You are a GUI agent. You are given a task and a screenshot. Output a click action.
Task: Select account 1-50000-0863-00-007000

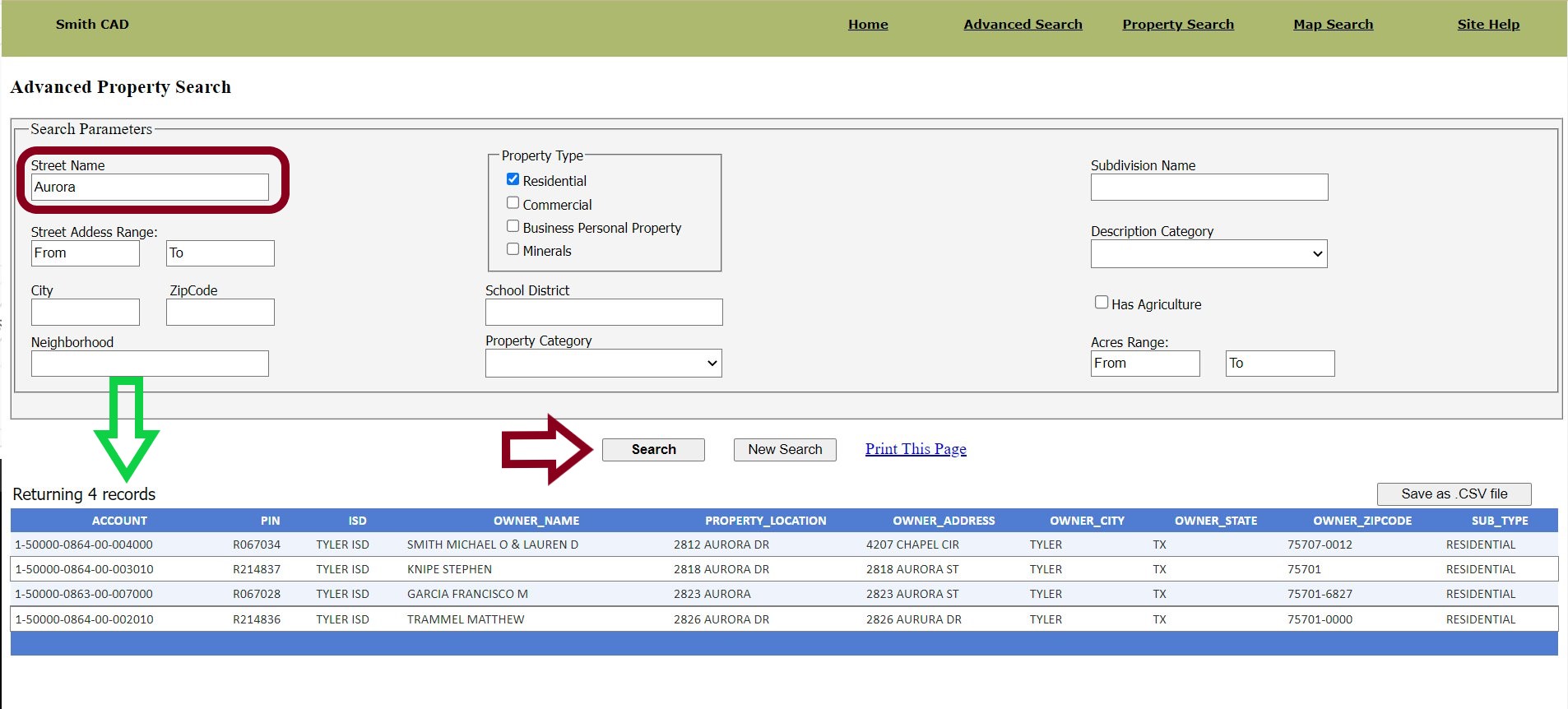[84, 594]
